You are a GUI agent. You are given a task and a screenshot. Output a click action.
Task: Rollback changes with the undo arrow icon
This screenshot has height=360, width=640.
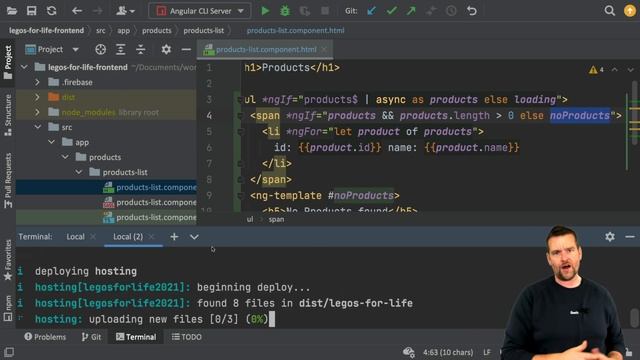(472, 11)
